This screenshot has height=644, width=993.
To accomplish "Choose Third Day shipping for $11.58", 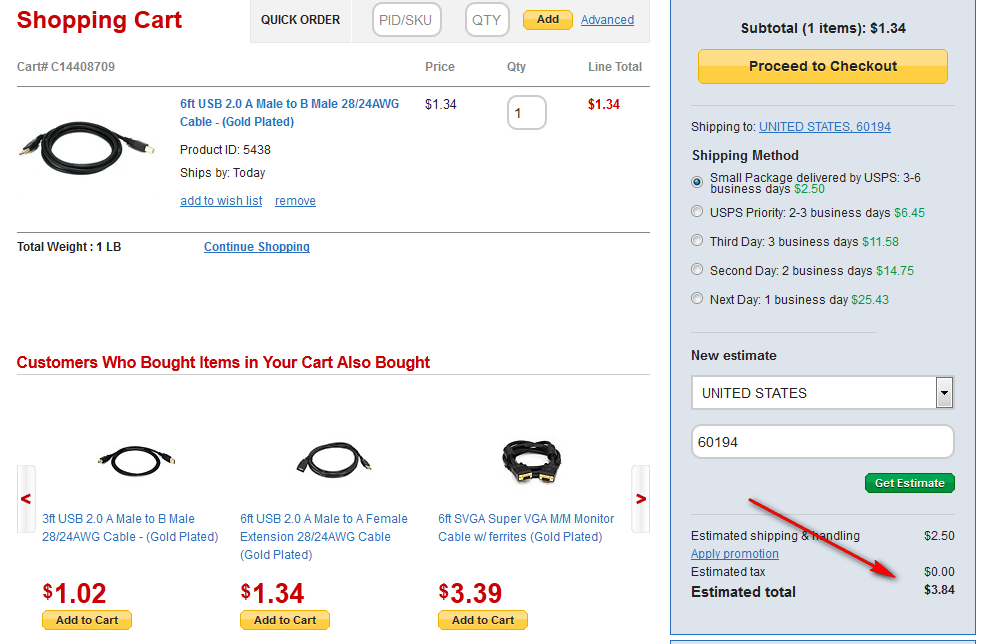I will coord(698,241).
